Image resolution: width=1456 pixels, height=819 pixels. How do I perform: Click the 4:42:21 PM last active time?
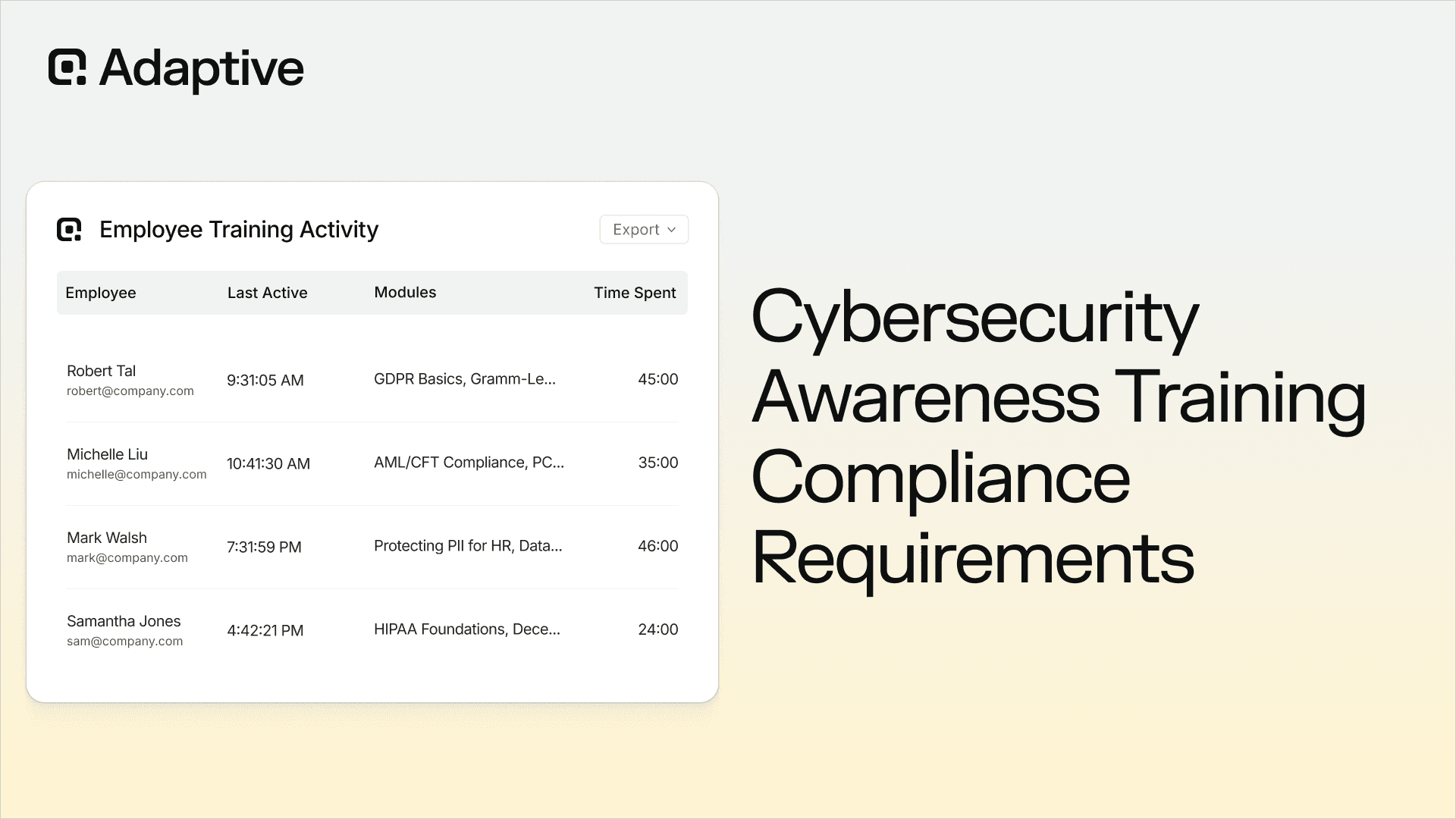pyautogui.click(x=265, y=631)
